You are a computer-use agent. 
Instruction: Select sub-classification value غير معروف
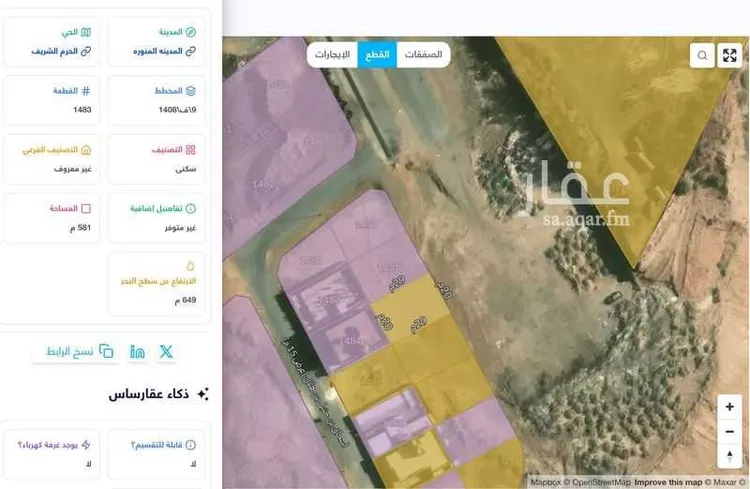tap(73, 169)
